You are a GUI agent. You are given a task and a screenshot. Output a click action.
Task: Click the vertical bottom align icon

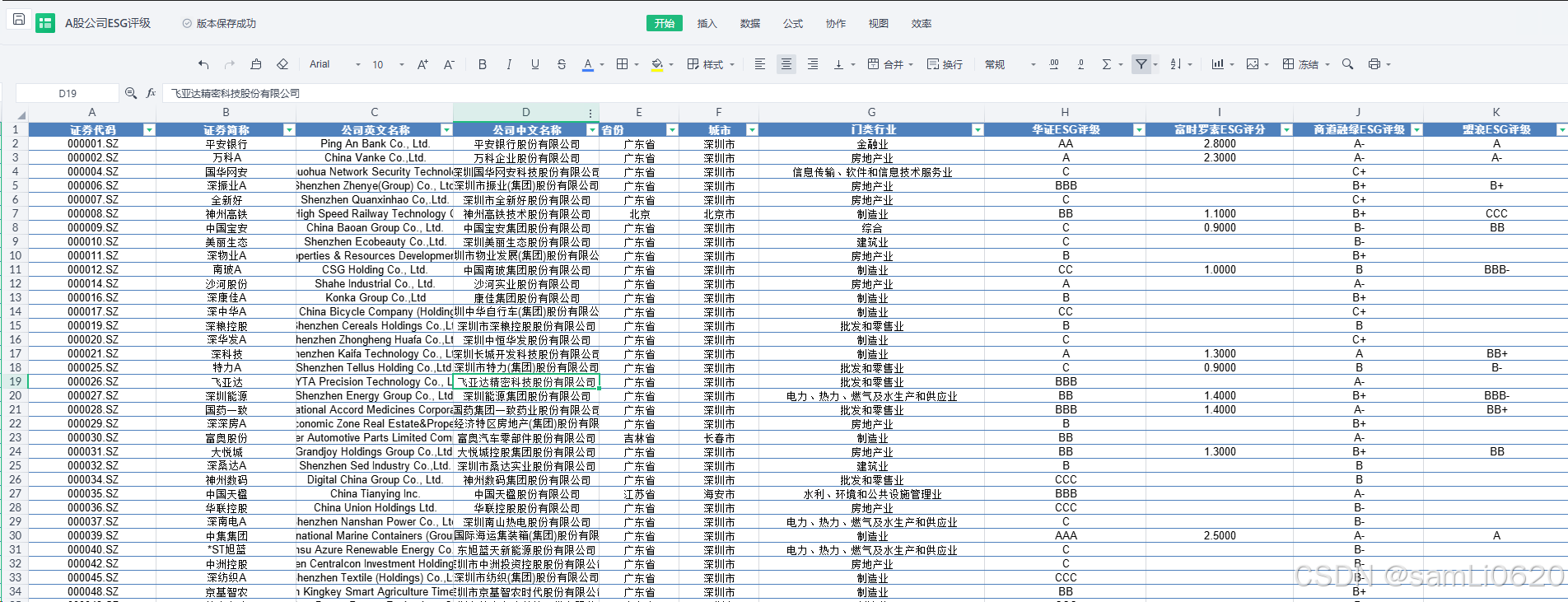point(839,64)
